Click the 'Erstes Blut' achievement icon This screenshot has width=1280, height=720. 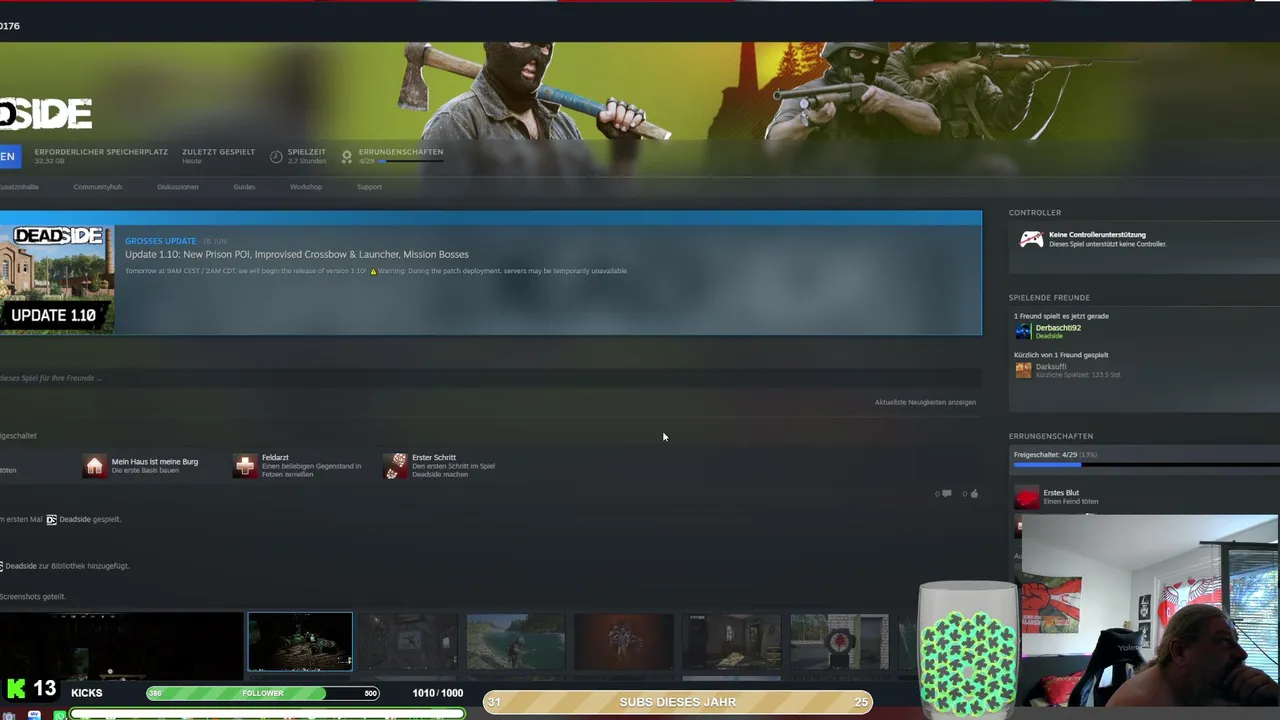coord(1027,497)
